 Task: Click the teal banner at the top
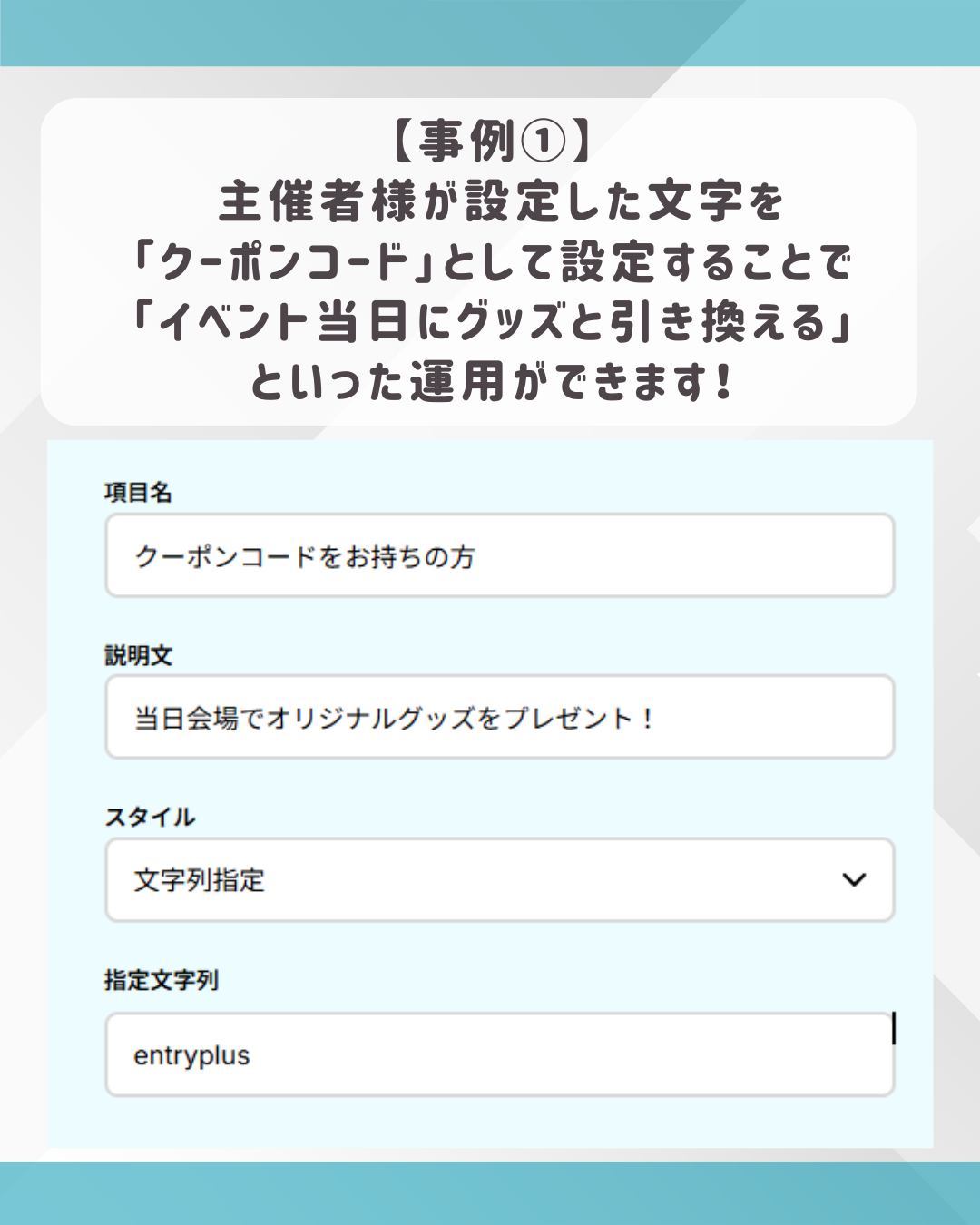(x=490, y=33)
